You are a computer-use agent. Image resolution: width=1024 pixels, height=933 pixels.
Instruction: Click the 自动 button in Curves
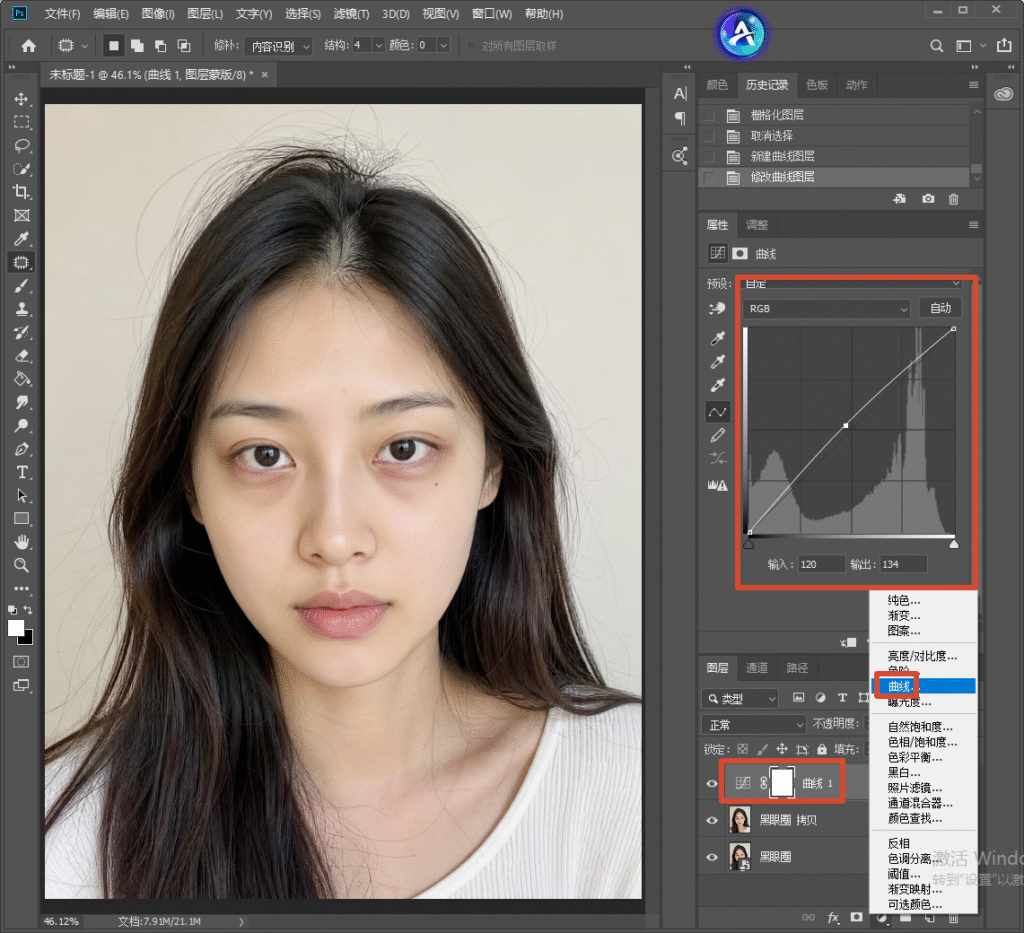940,308
